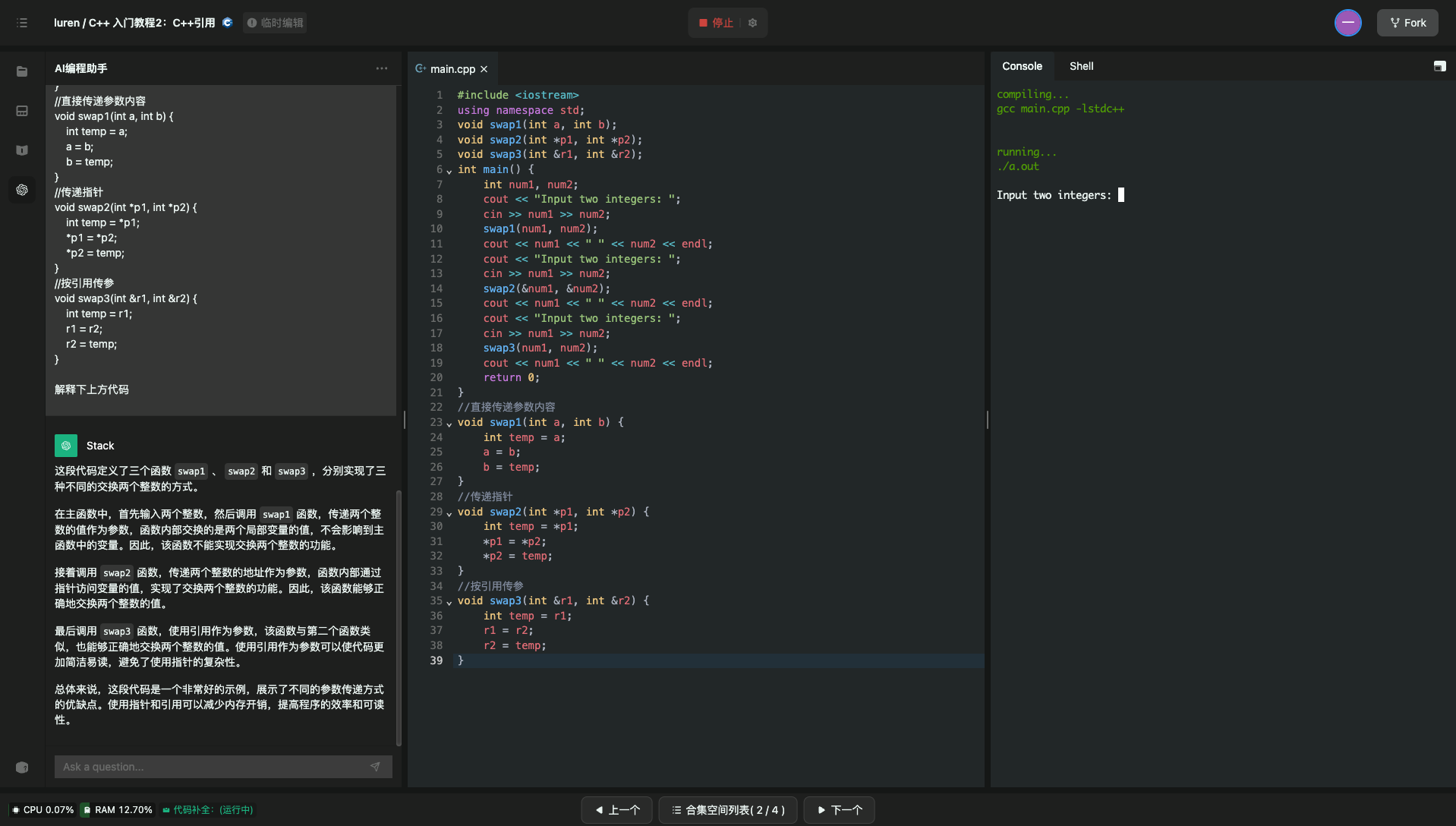The width and height of the screenshot is (1456, 826).
Task: Click the Ask a question input field
Action: (x=213, y=767)
